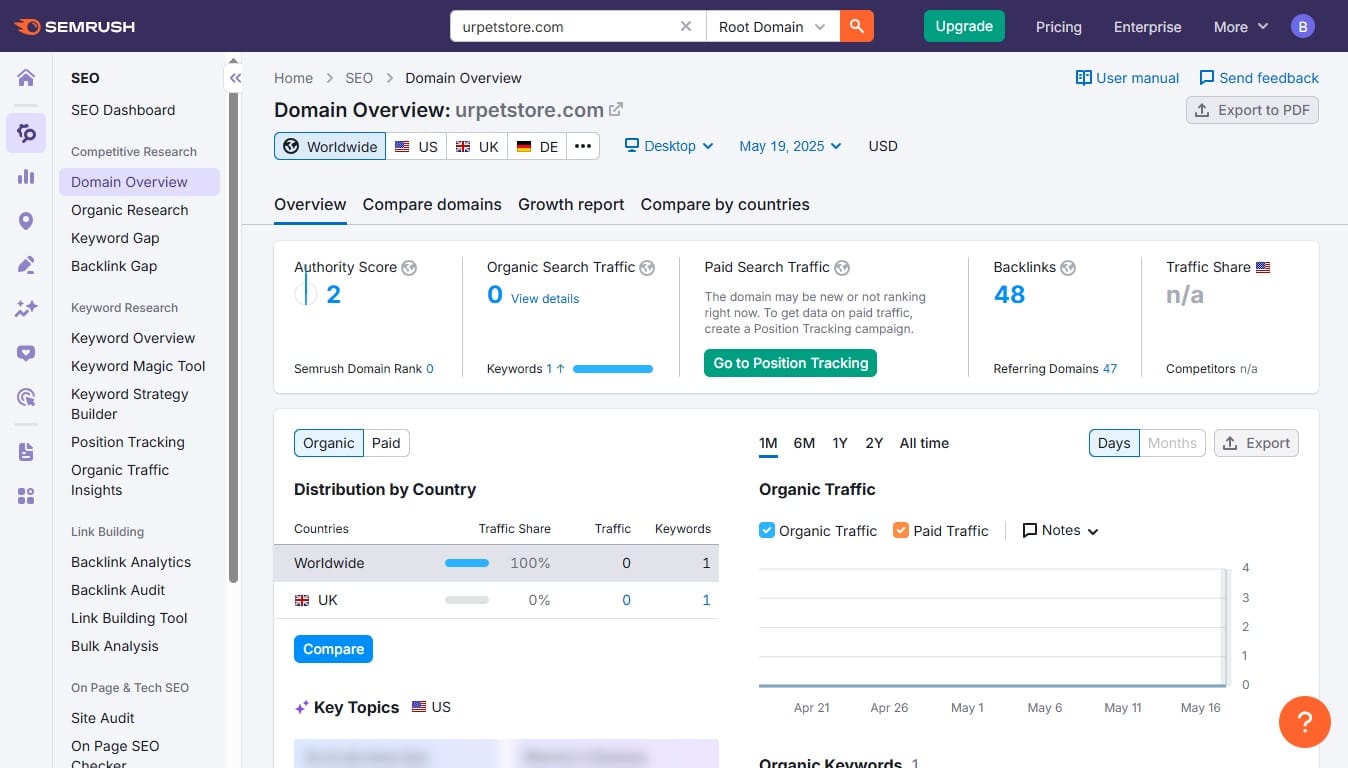
Task: Select the 1Y time range
Action: coord(840,443)
